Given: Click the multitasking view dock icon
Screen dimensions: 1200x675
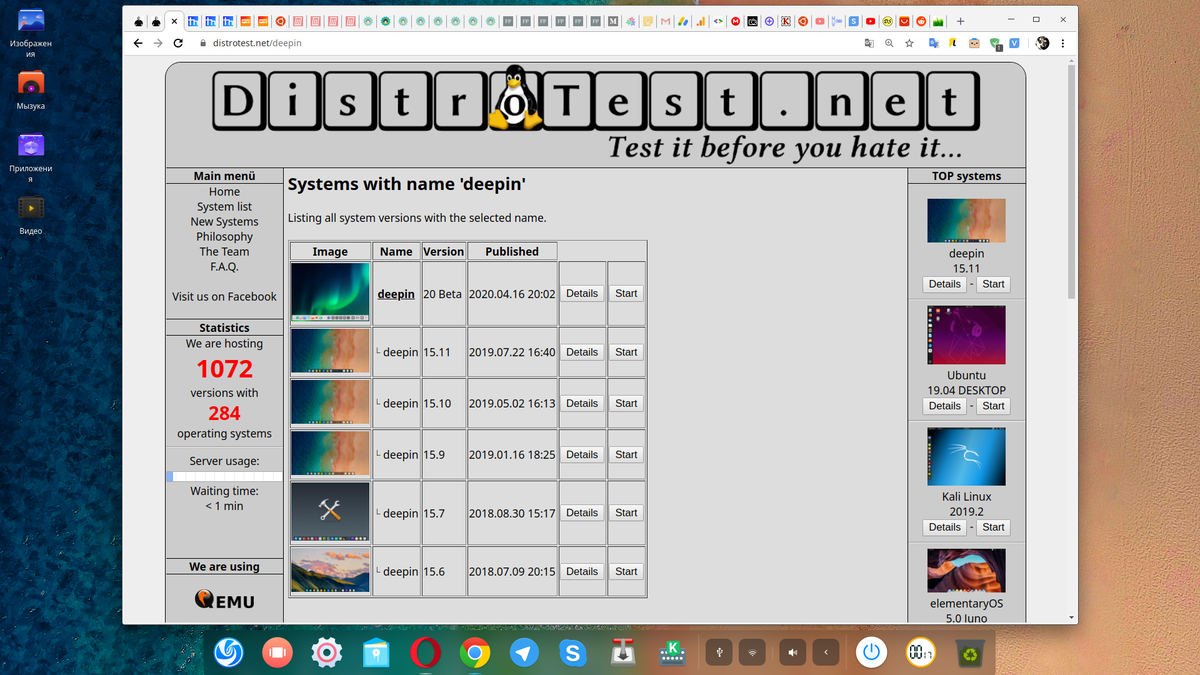Looking at the screenshot, I should (x=278, y=653).
